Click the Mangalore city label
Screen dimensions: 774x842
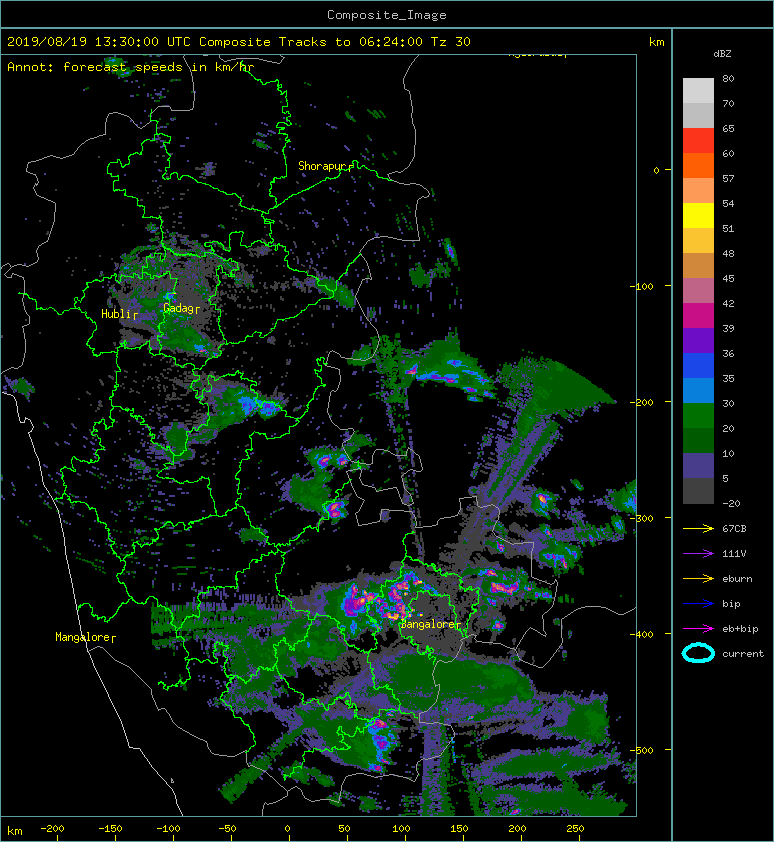tap(82, 637)
